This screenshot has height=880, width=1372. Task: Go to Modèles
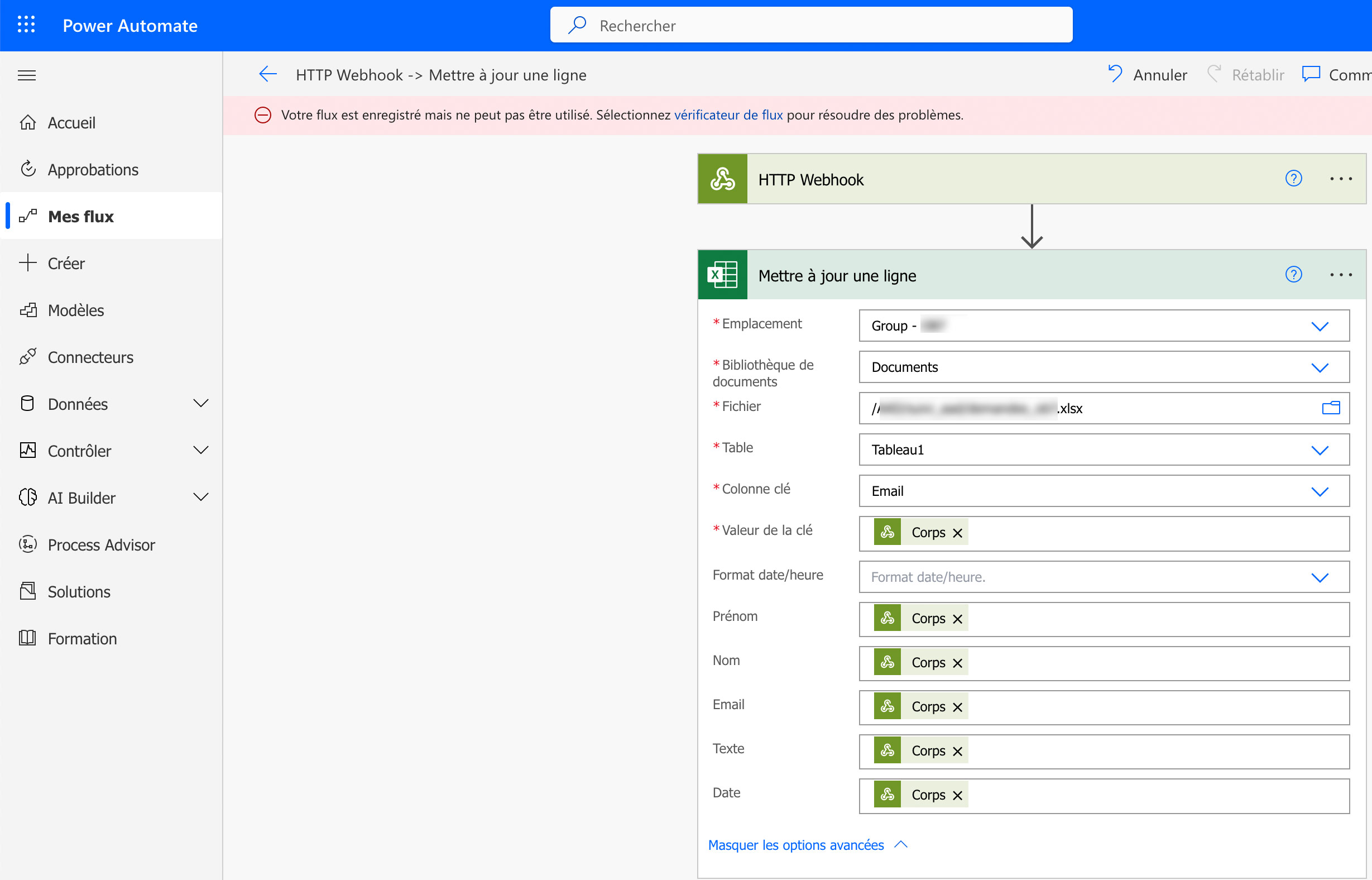[112, 310]
